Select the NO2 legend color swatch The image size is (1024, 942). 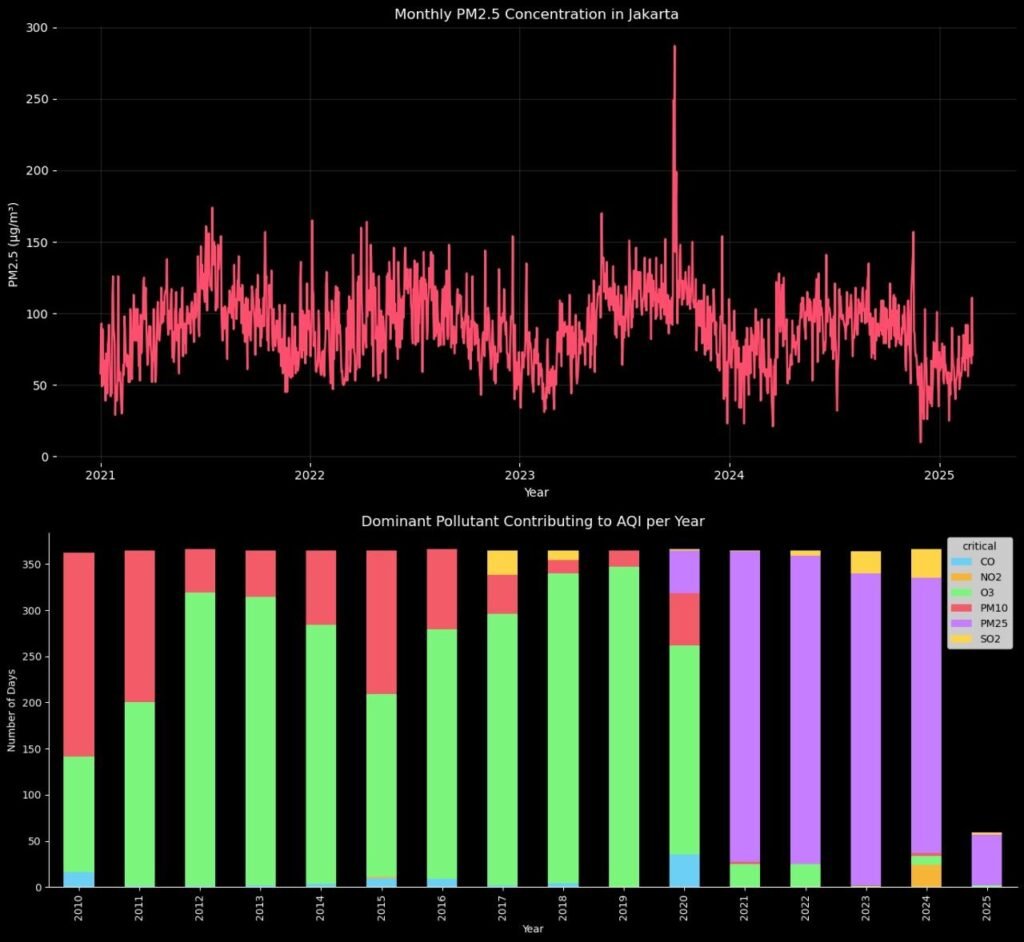(962, 577)
